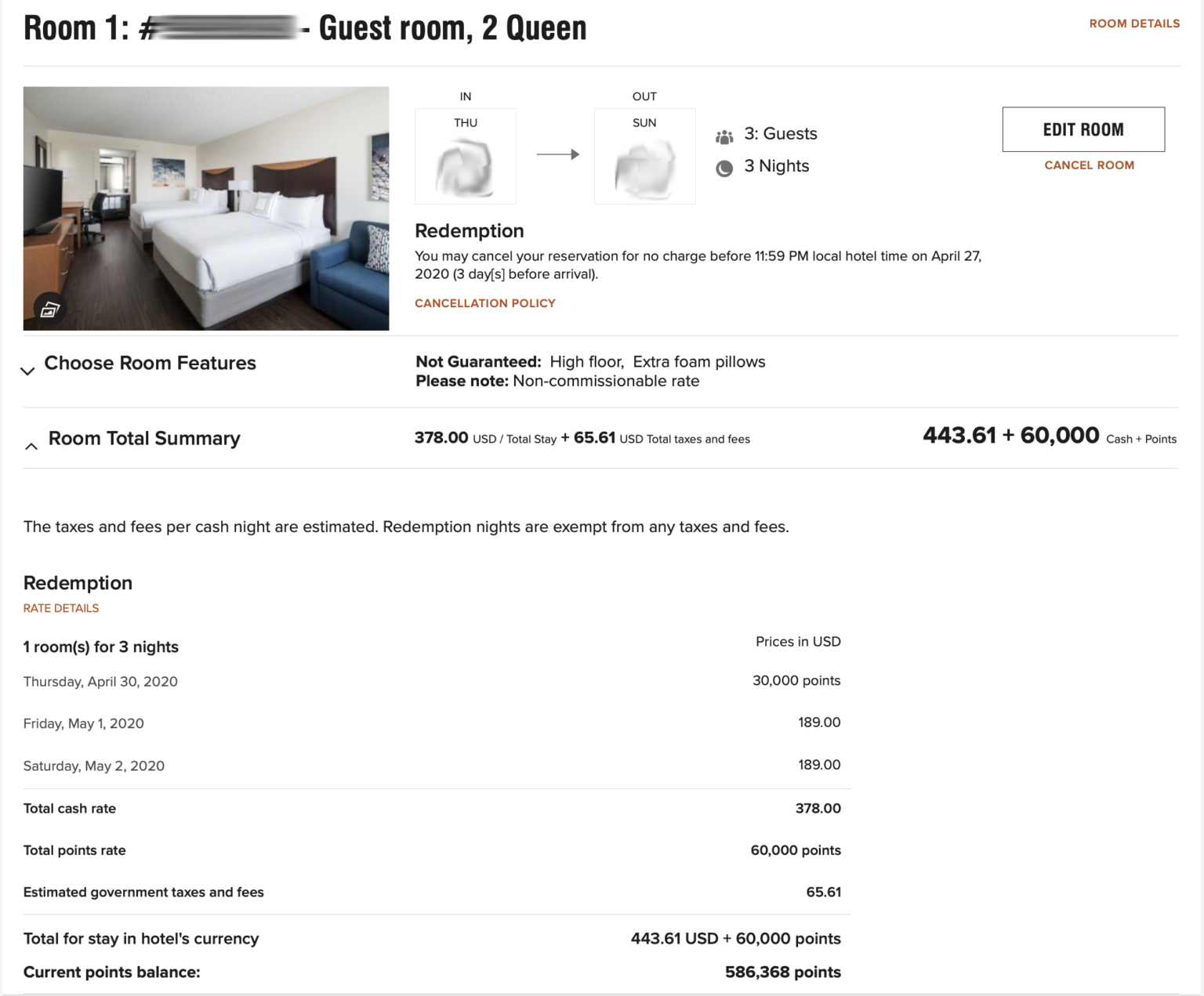This screenshot has height=996, width=1204.
Task: Open ROOM DETAILS at top right
Action: (1134, 24)
